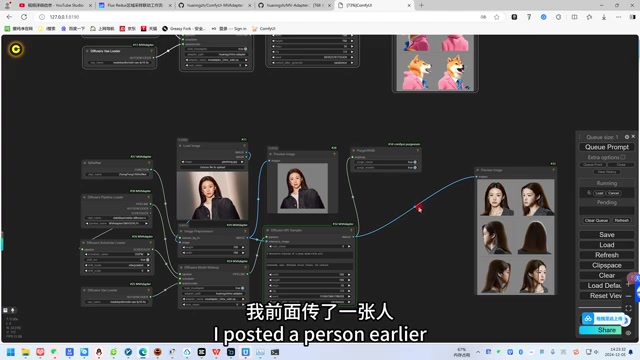The image size is (640, 360).
Task: Toggle link visibility with the eye icon
Action: [x=628, y=333]
